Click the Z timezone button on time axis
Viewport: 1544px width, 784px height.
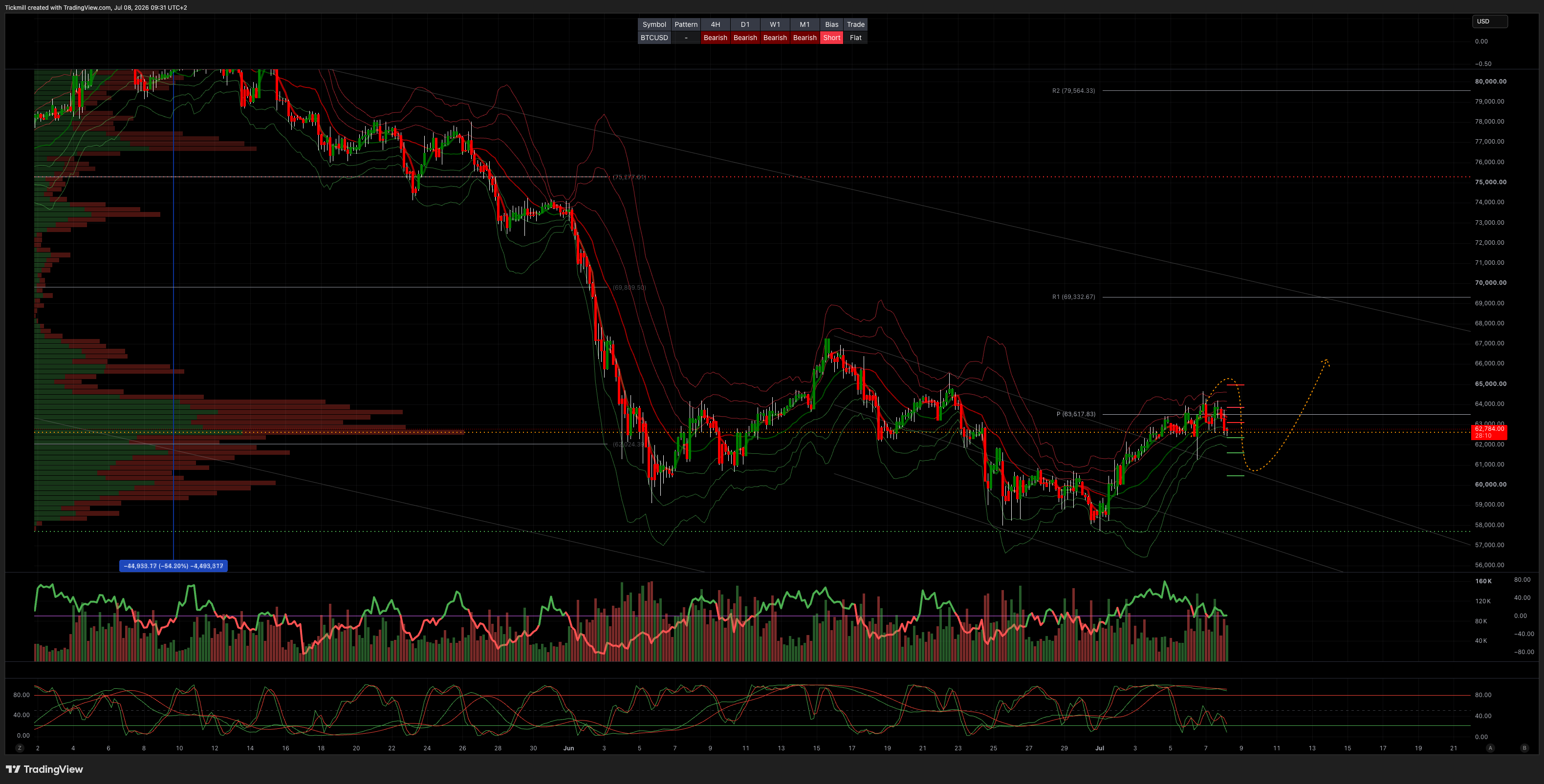(x=20, y=748)
